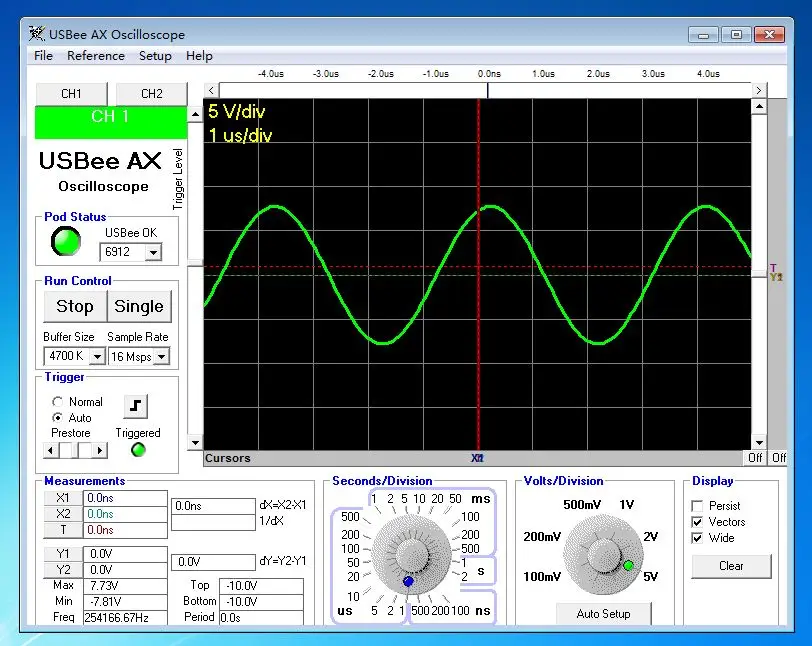Select 1V on Volts/Division dial
Screen dimensions: 812x646
click(x=627, y=505)
